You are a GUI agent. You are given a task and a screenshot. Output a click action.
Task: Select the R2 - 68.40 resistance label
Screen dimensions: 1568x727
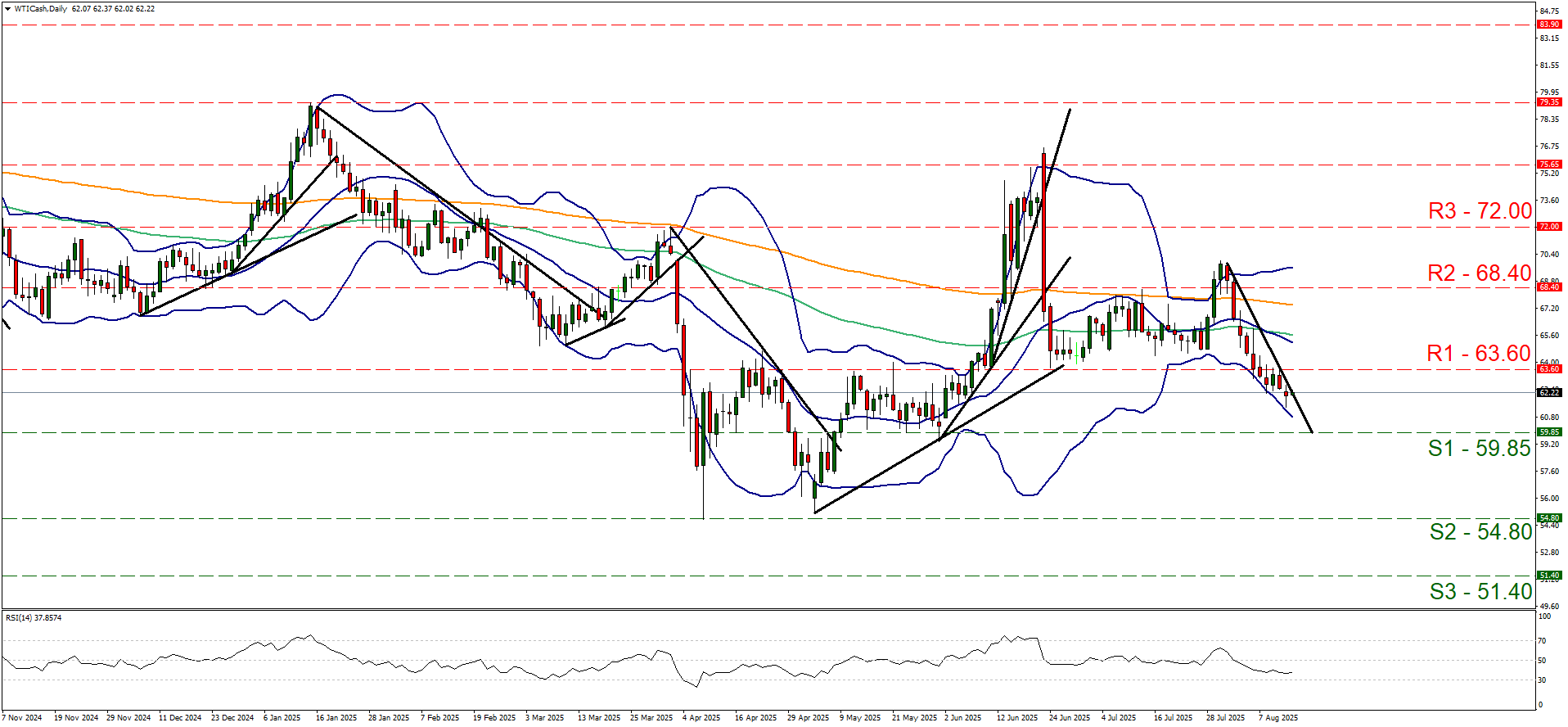click(x=1479, y=273)
